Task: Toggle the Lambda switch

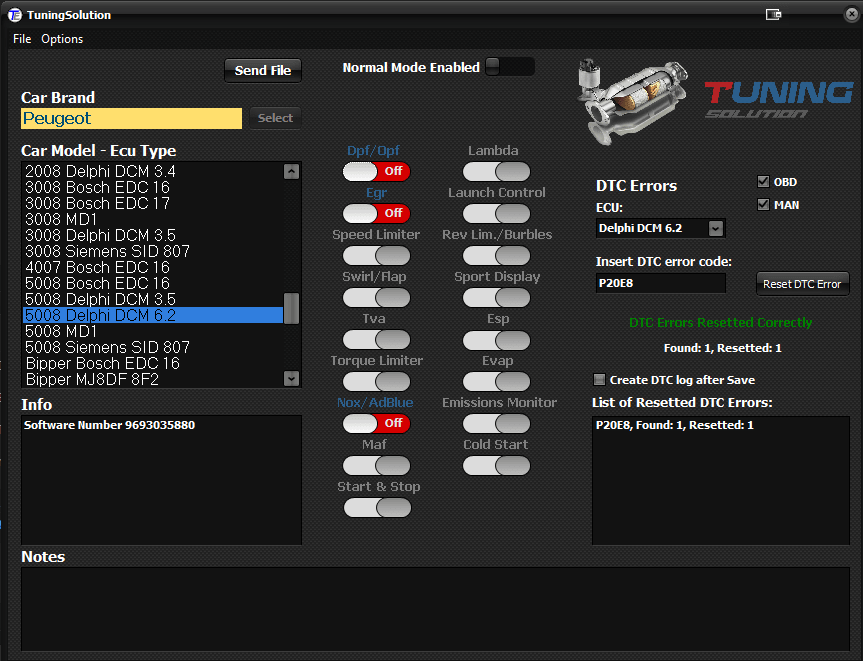Action: (496, 171)
